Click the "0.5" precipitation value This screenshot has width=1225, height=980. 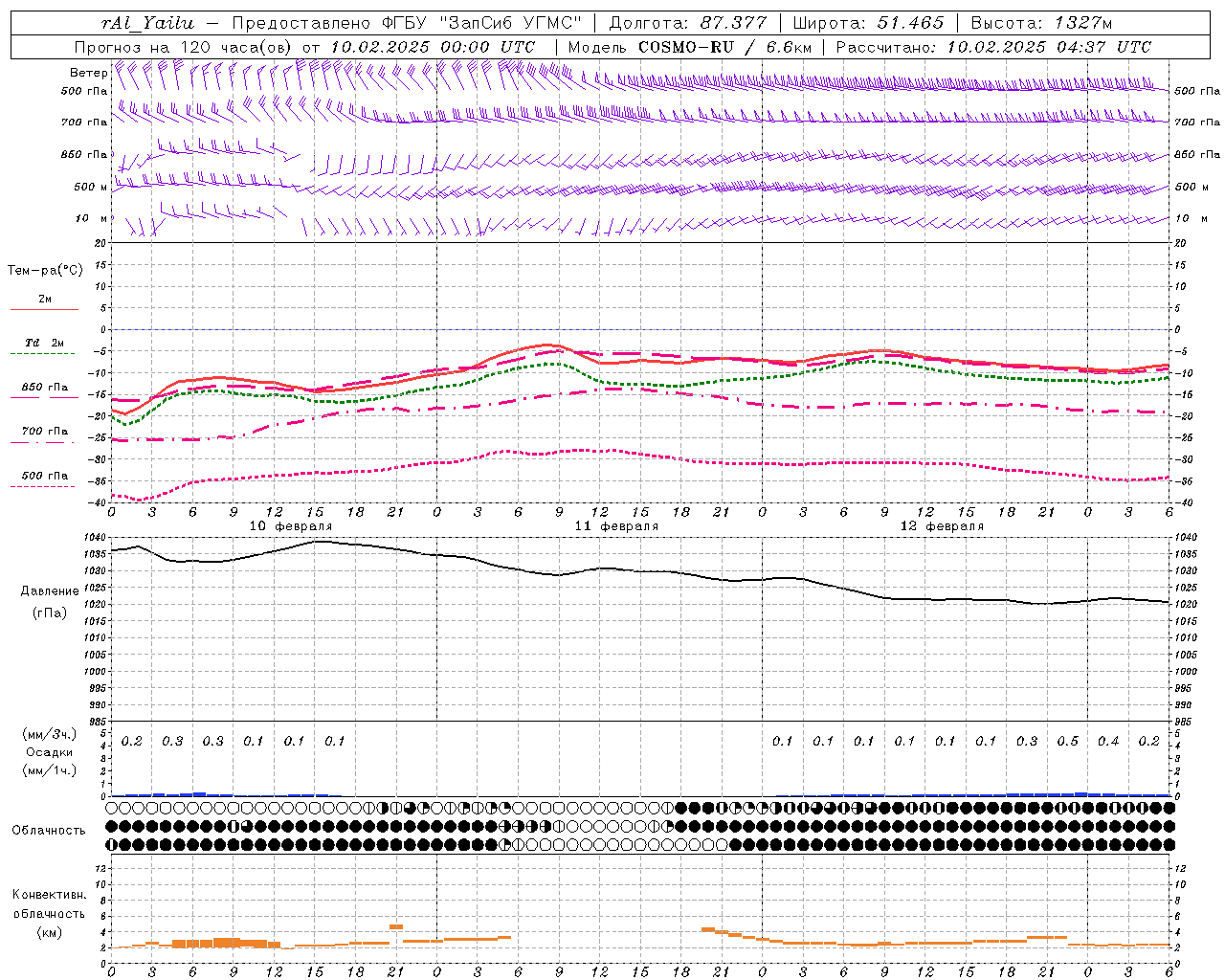coord(1068,741)
